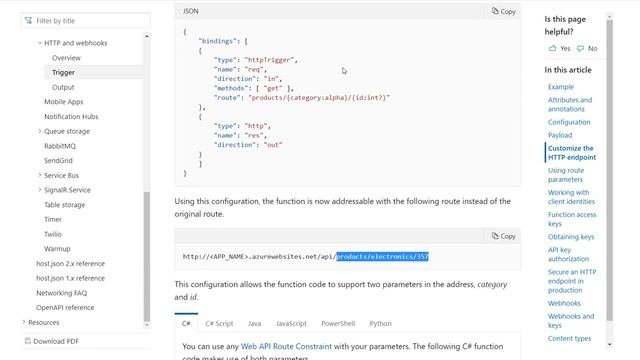Switch to the C# tab
The width and height of the screenshot is (640, 360).
(186, 323)
